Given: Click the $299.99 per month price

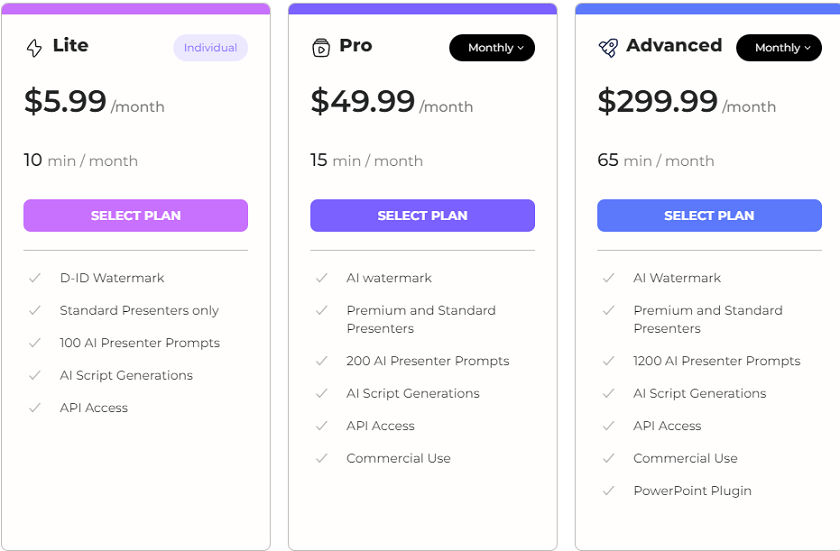Looking at the screenshot, I should coord(686,102).
